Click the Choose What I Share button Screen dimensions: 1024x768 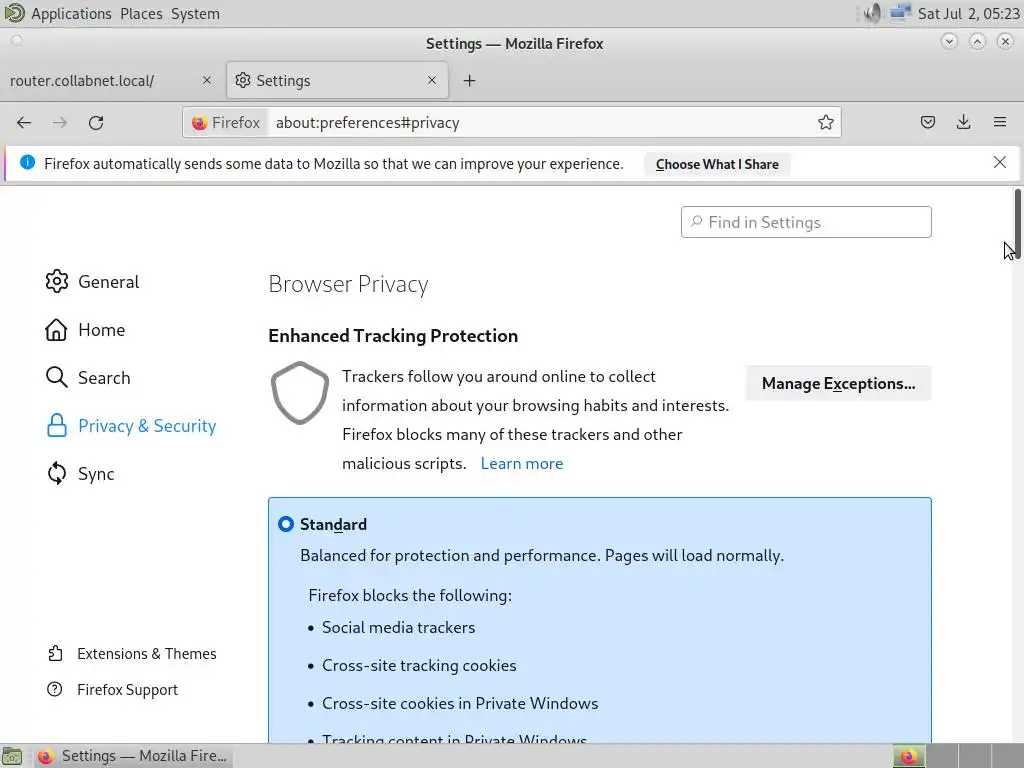point(717,164)
